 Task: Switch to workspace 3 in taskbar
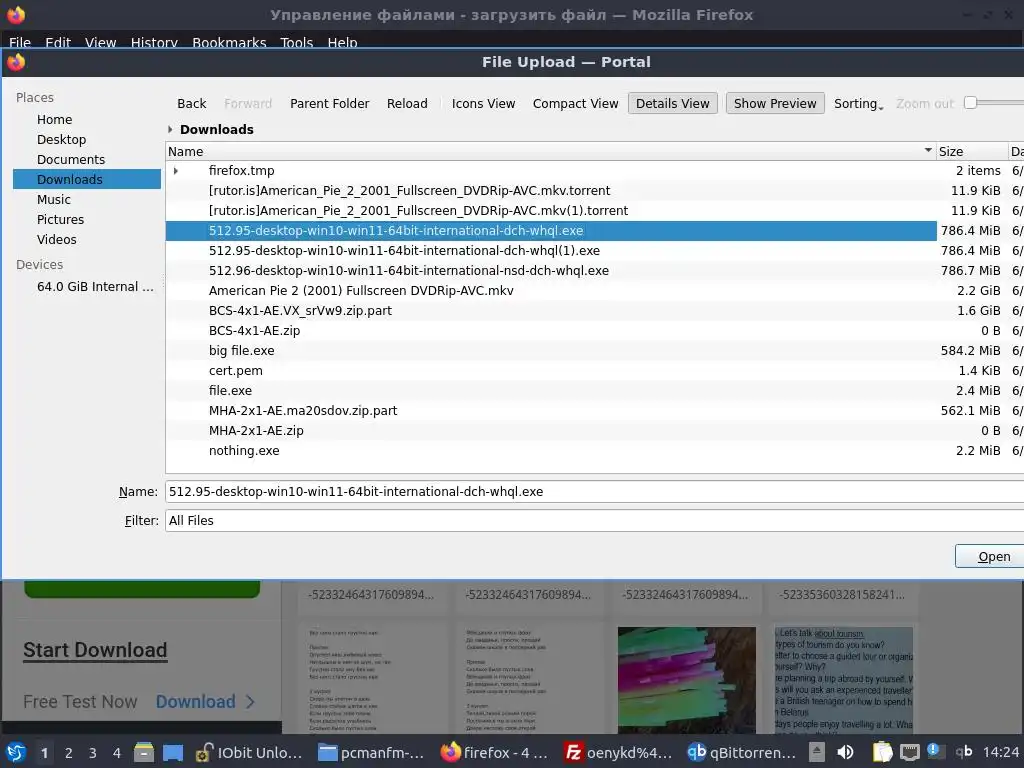93,753
